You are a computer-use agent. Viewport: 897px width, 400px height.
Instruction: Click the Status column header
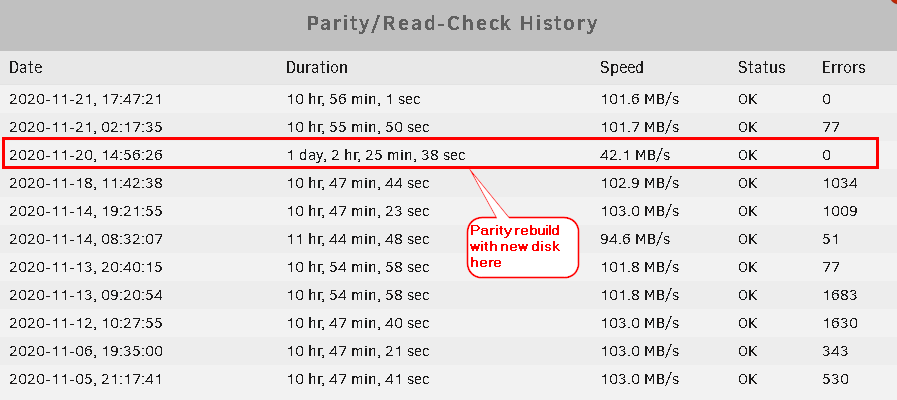click(761, 68)
